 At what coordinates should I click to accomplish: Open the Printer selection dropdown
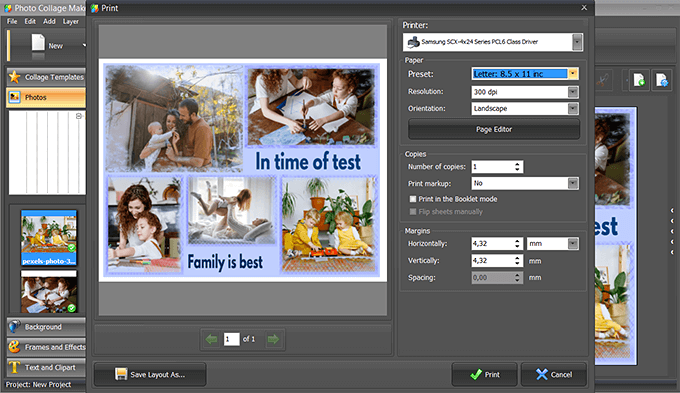[577, 42]
